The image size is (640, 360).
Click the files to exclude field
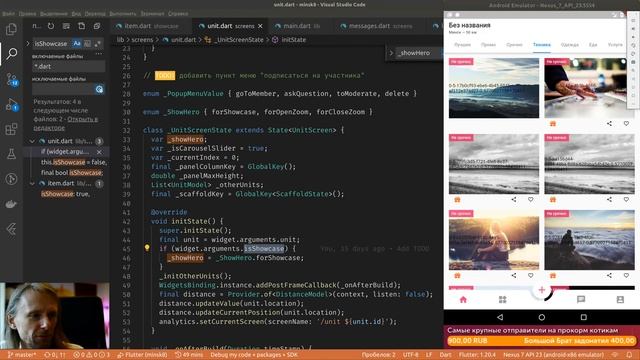tap(63, 89)
